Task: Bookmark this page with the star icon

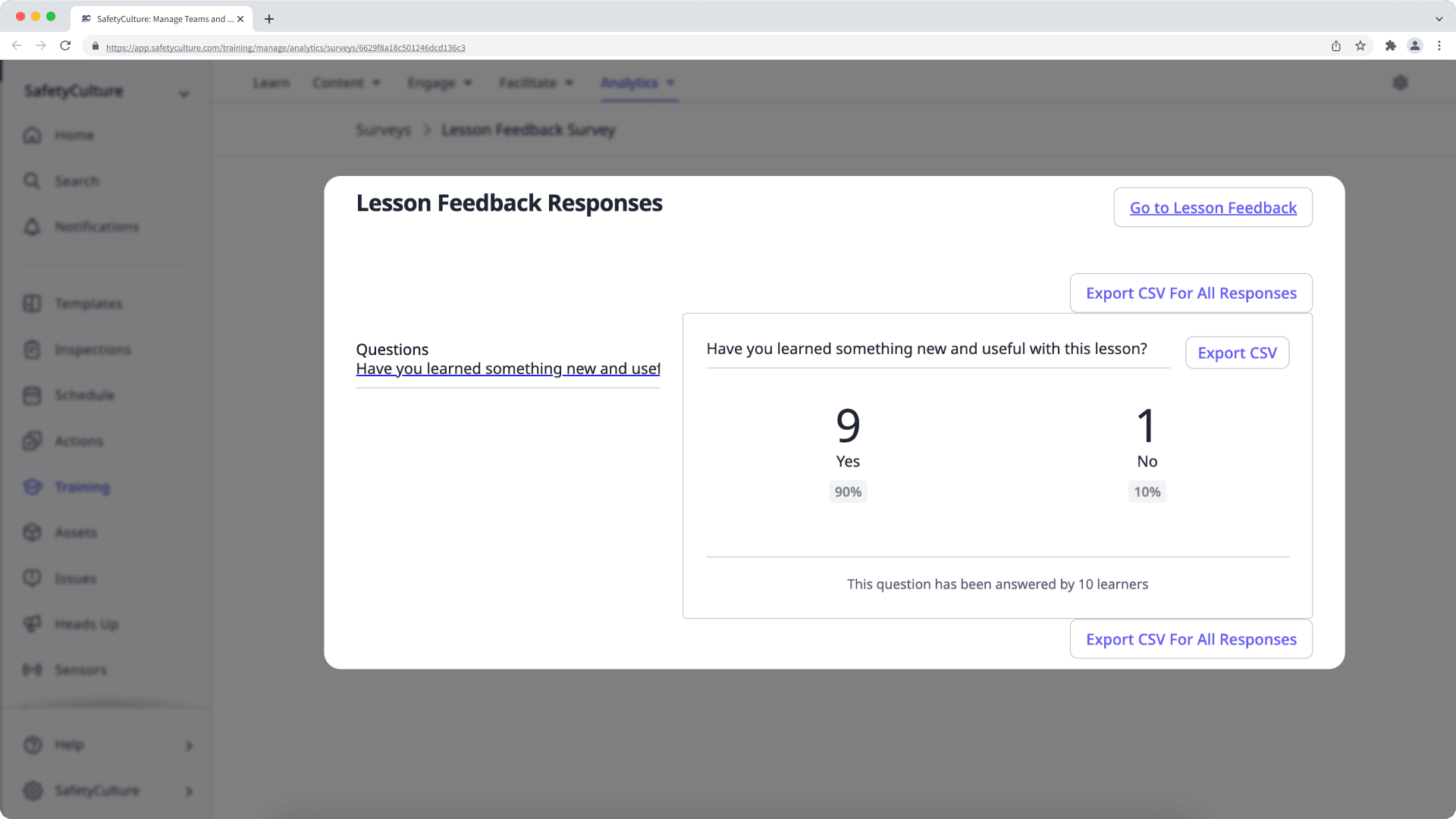Action: pyautogui.click(x=1360, y=46)
